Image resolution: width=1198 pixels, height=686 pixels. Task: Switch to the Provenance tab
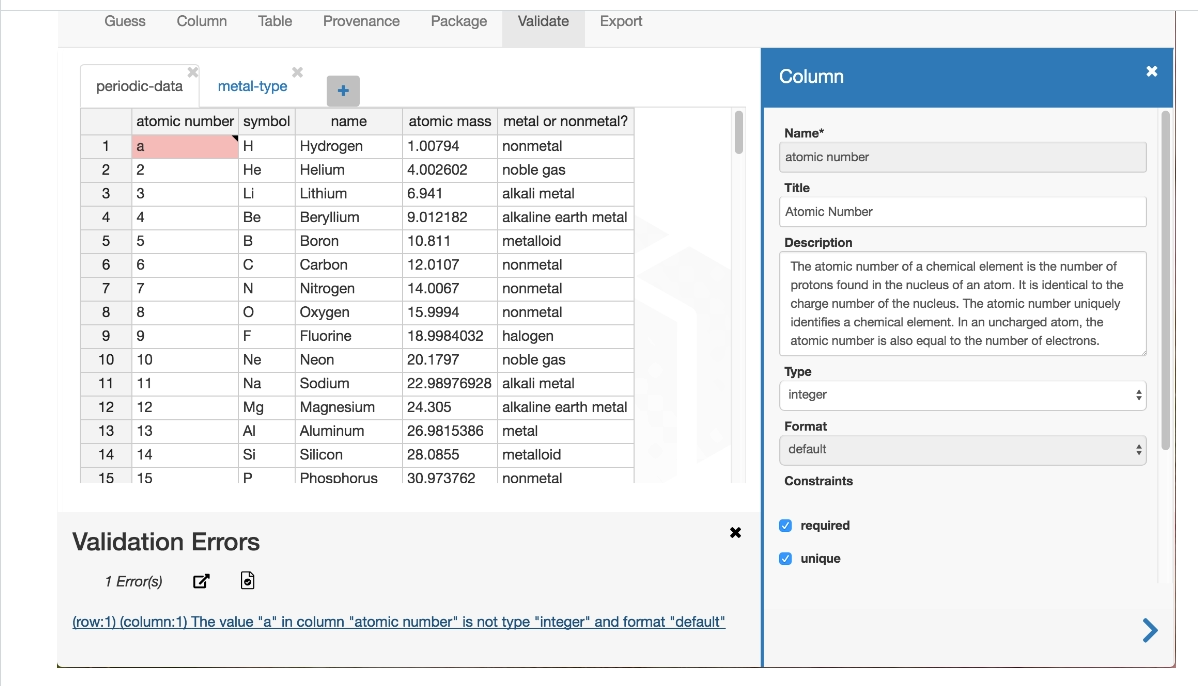361,20
